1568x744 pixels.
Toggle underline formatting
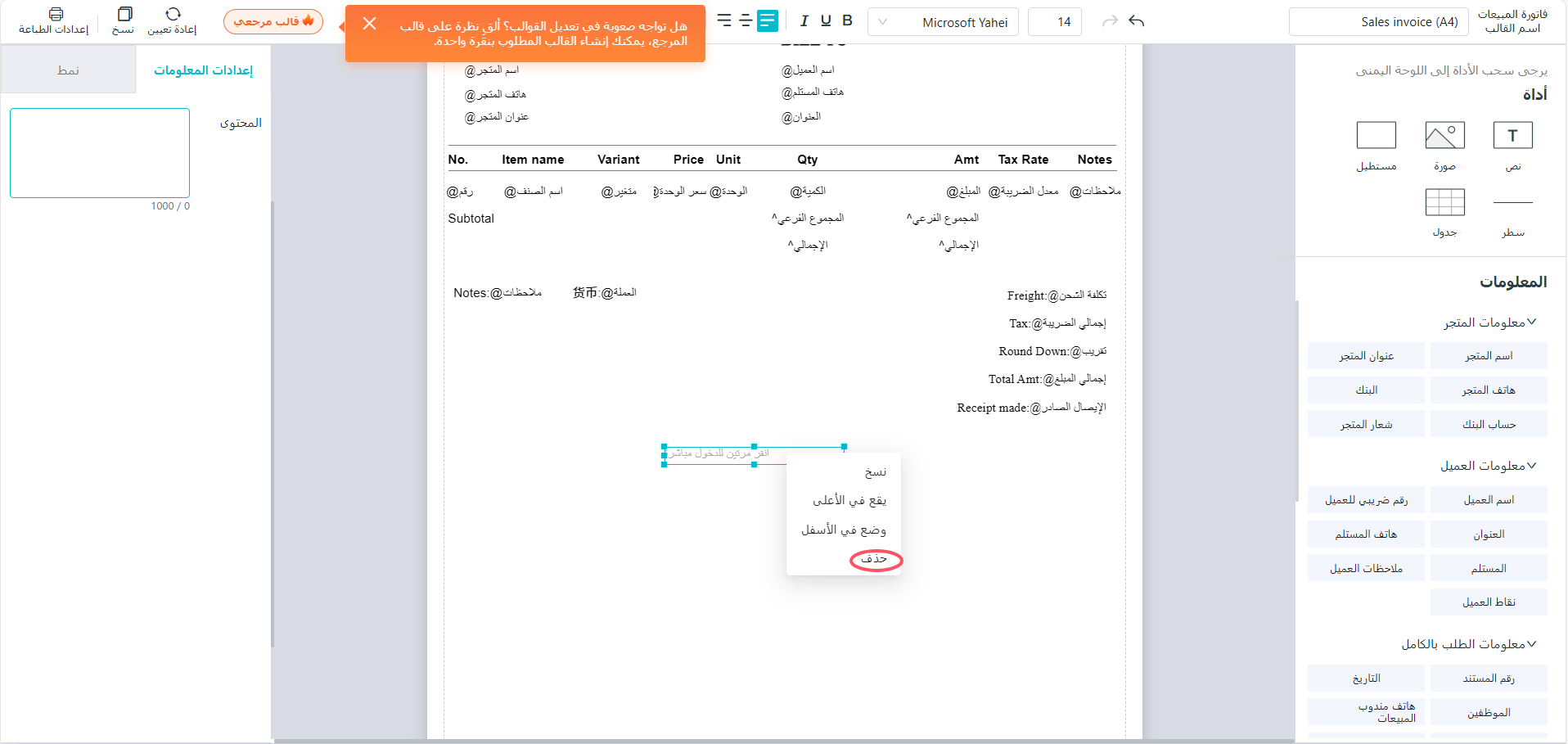pos(825,21)
